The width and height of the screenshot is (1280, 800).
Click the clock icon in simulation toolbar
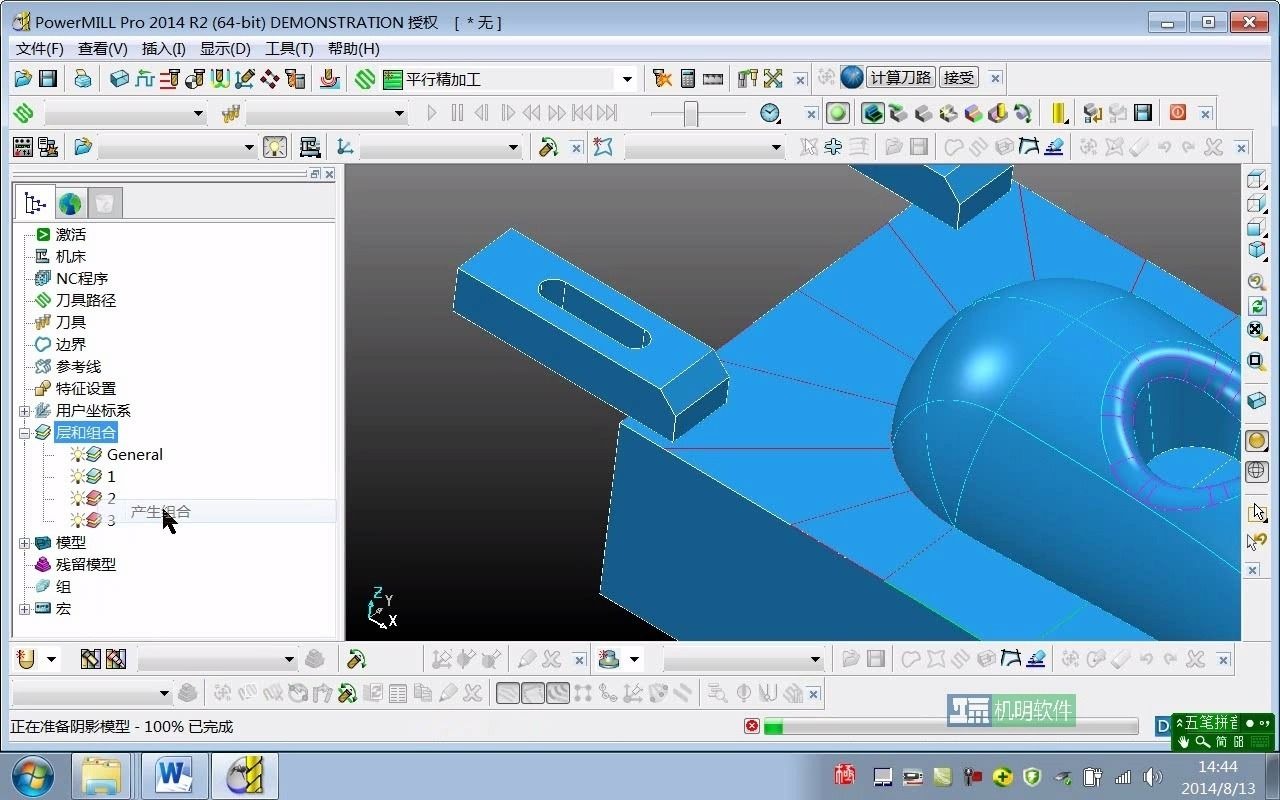coord(770,113)
